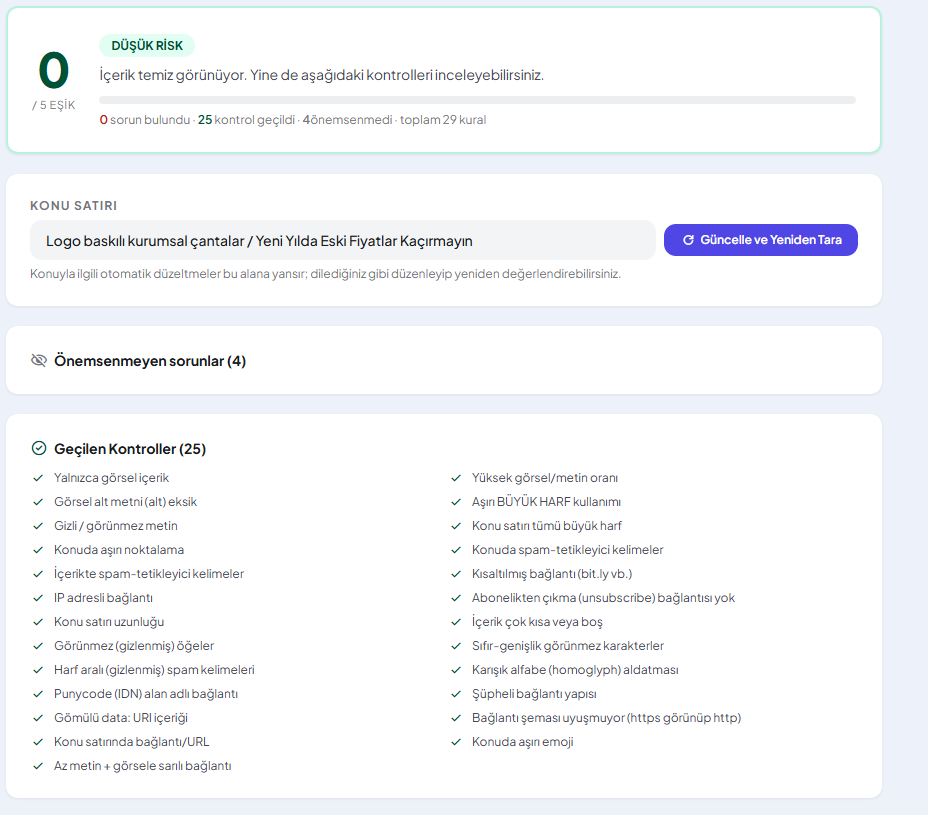Click the 'Gömülü data: URI içeriği' label
Viewport: 928px width, 815px height.
coord(121,717)
